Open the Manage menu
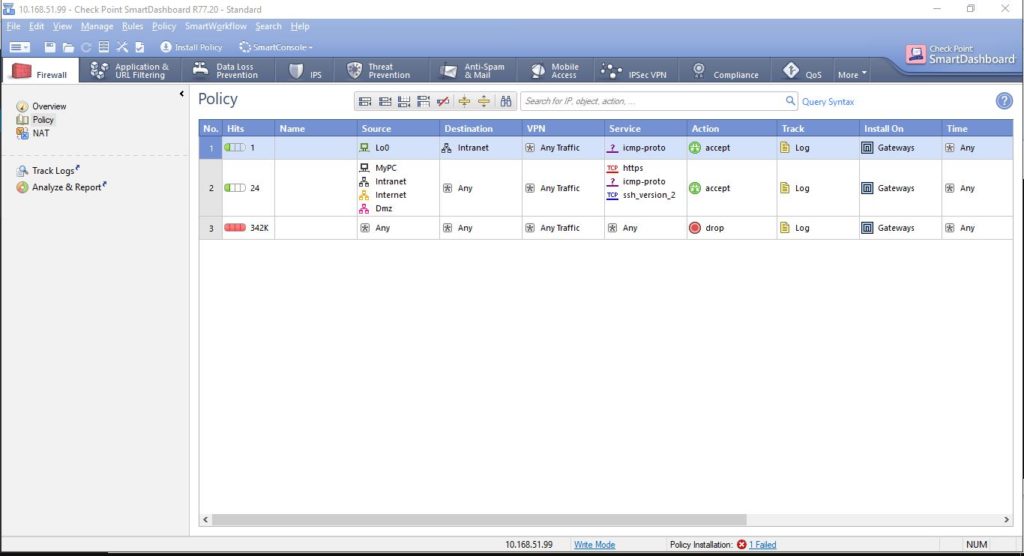The width and height of the screenshot is (1024, 556). point(97,26)
